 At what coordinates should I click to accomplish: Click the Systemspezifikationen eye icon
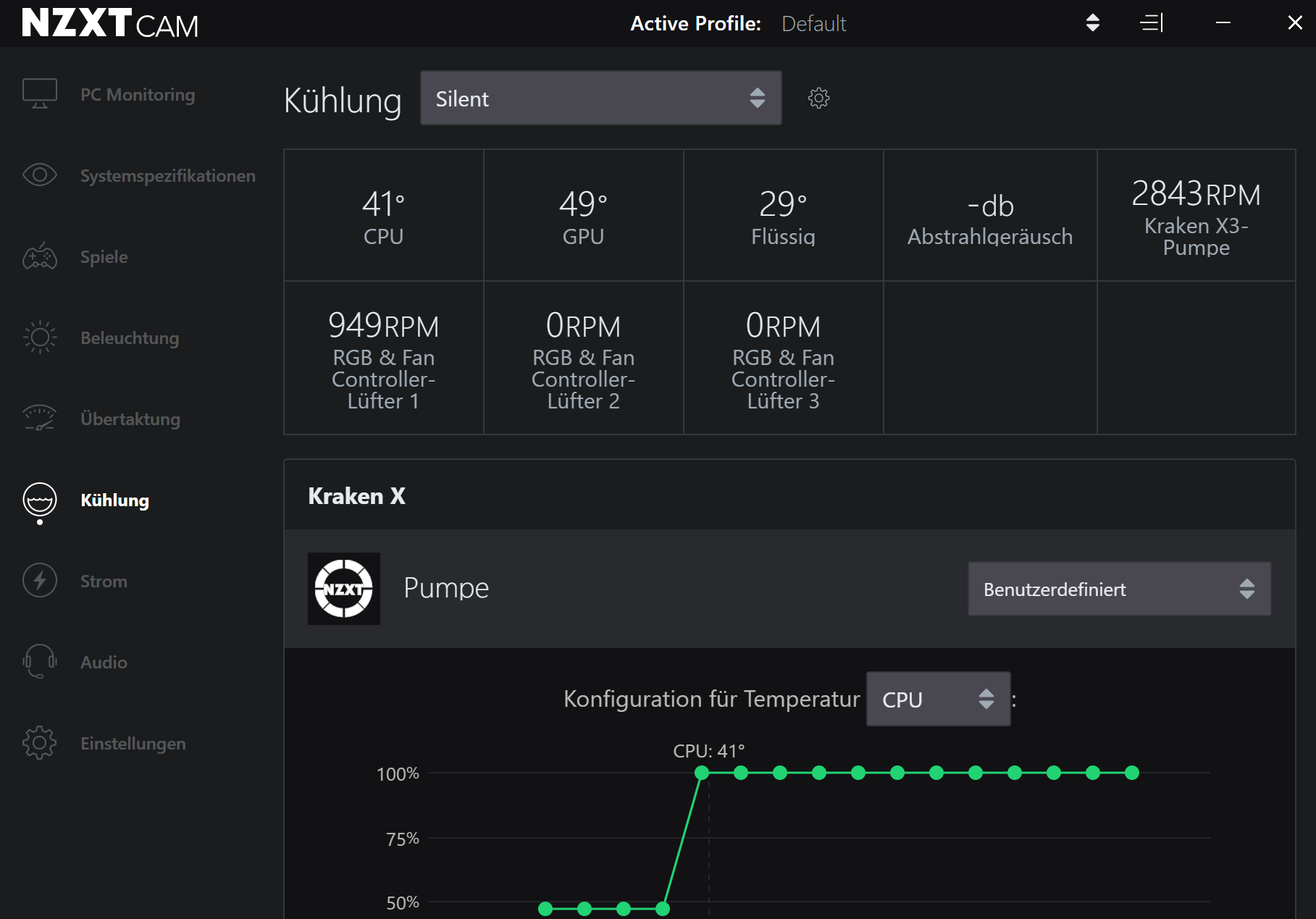(40, 175)
